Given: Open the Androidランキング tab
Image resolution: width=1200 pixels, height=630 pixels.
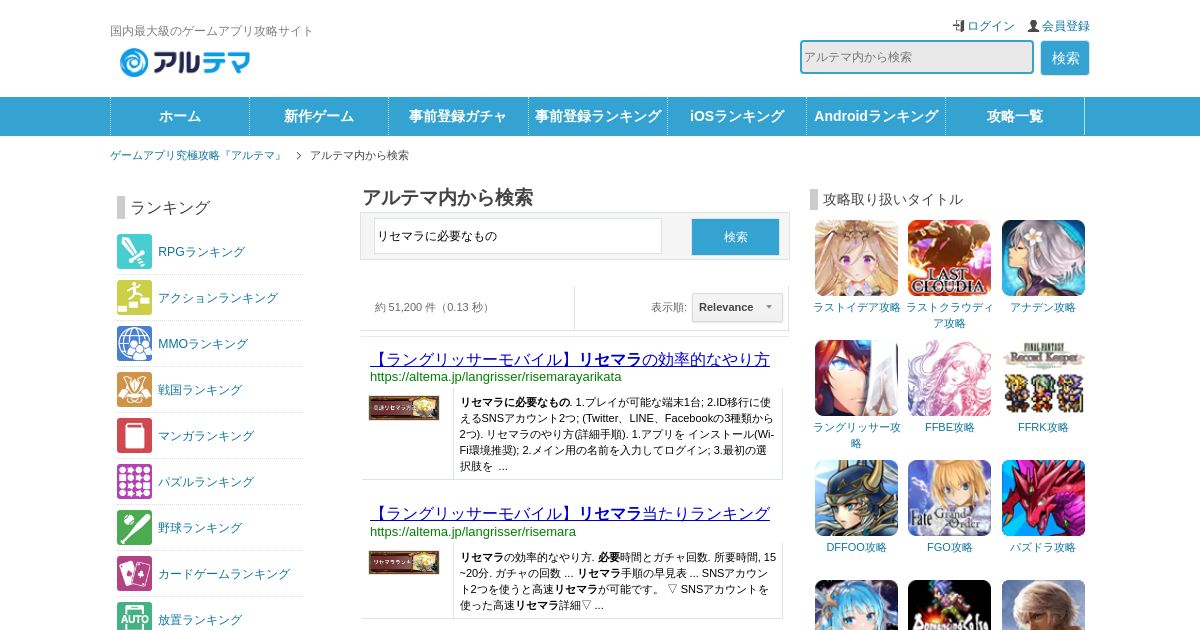Looking at the screenshot, I should (x=876, y=116).
